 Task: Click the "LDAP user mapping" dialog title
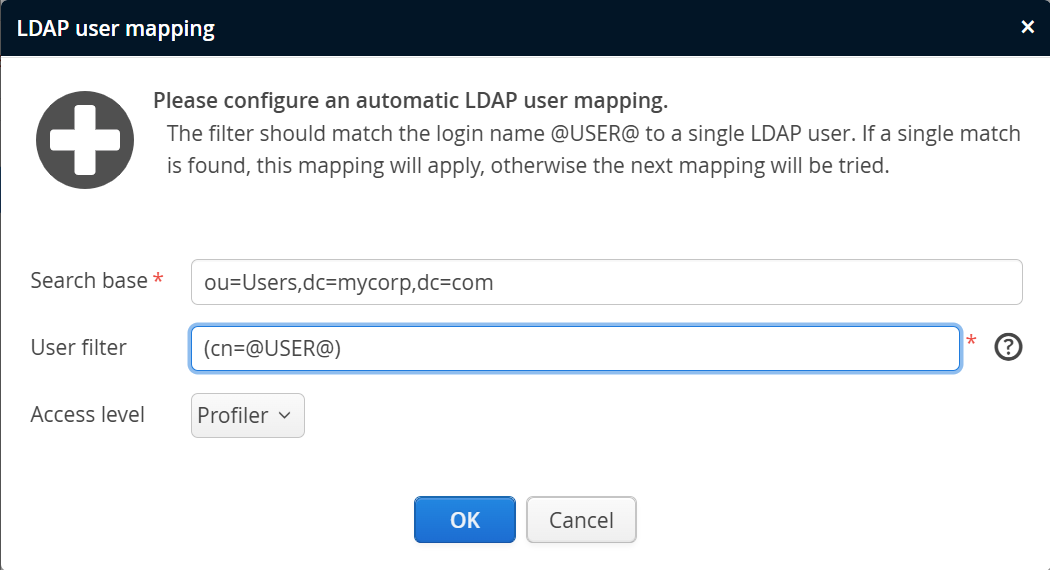(x=116, y=28)
